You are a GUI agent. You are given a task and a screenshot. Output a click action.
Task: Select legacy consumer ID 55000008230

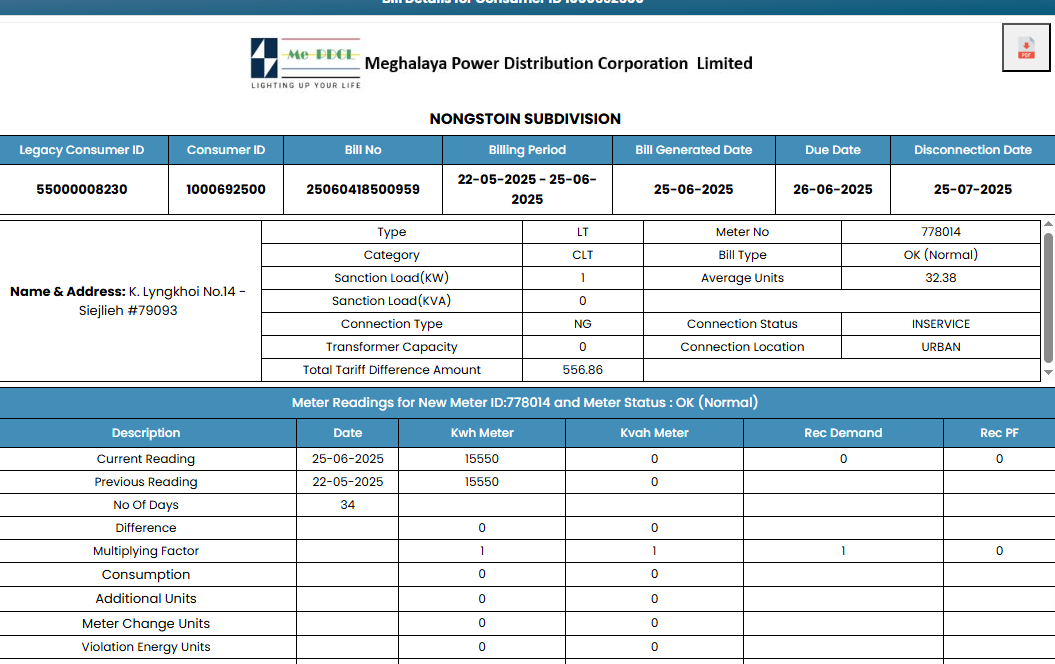point(82,190)
